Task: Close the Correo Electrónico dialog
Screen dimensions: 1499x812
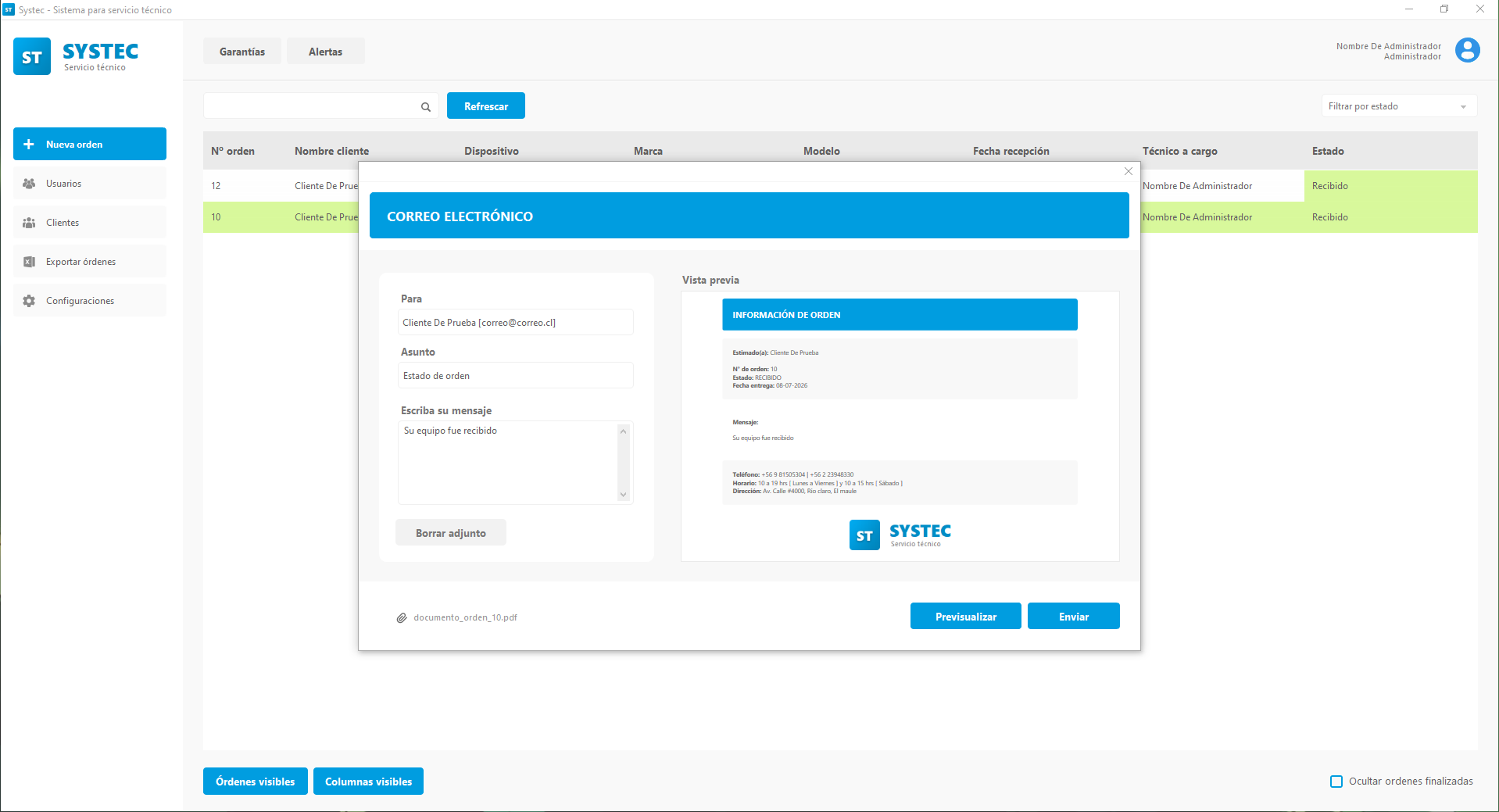Action: (1128, 171)
